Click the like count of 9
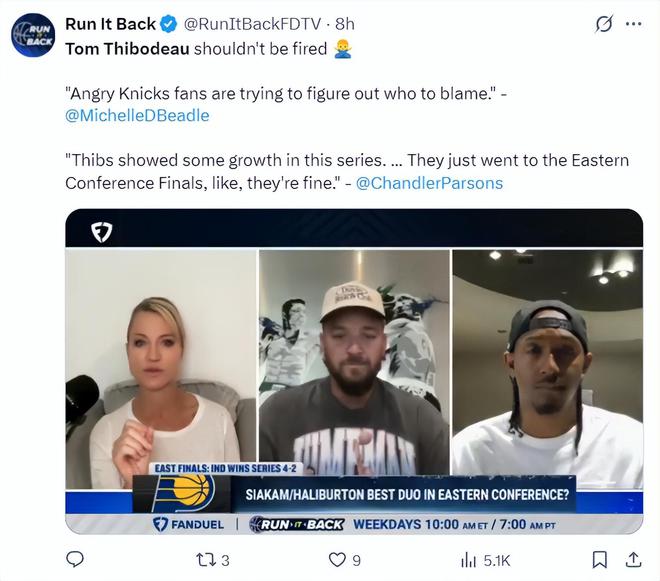The height and width of the screenshot is (581, 660). [x=356, y=561]
